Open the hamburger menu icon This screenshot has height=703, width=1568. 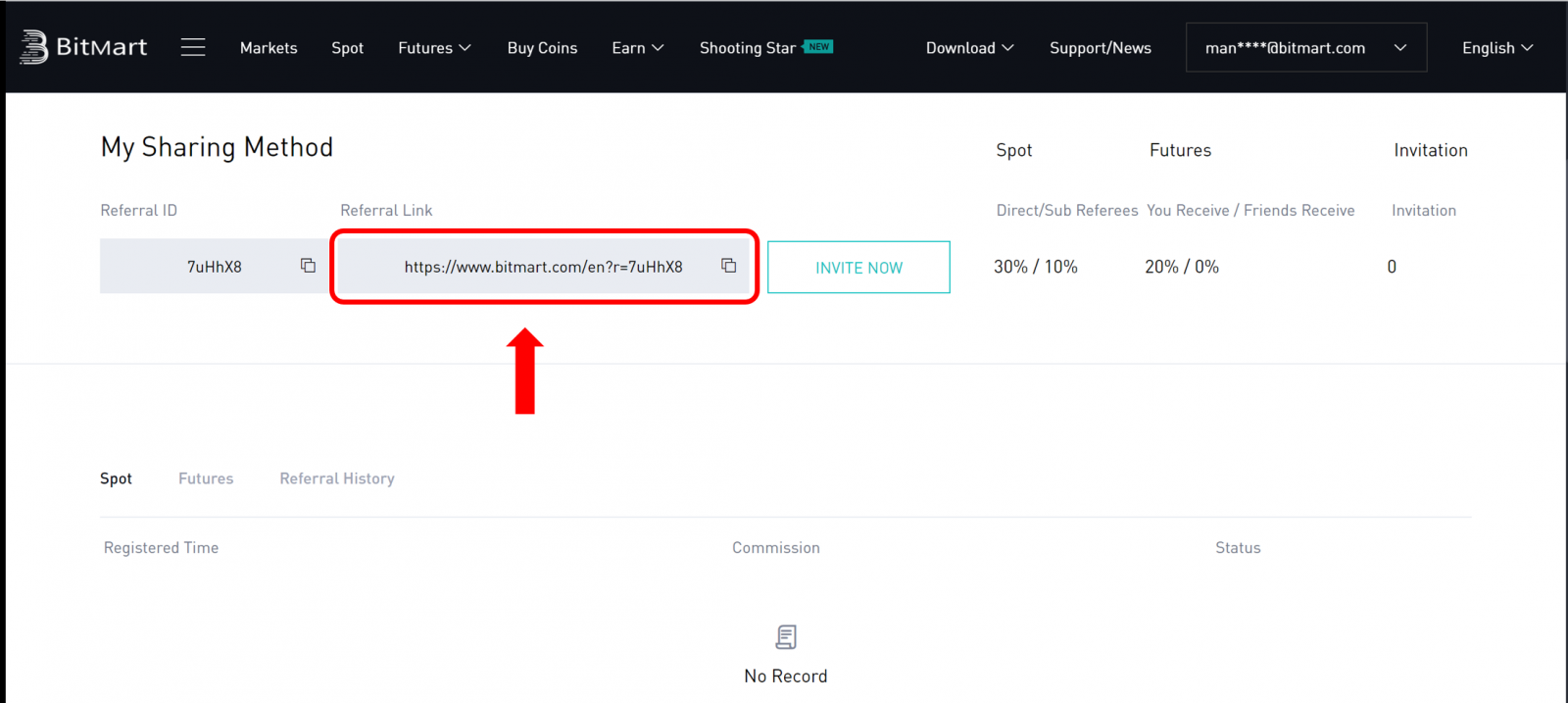[x=193, y=47]
